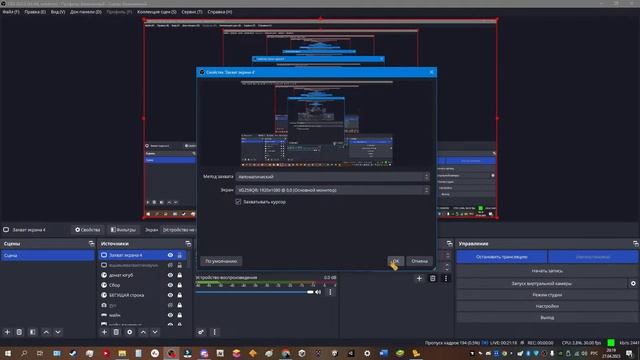
Task: Mute playback device with speaker icon
Action: [x=318, y=292]
